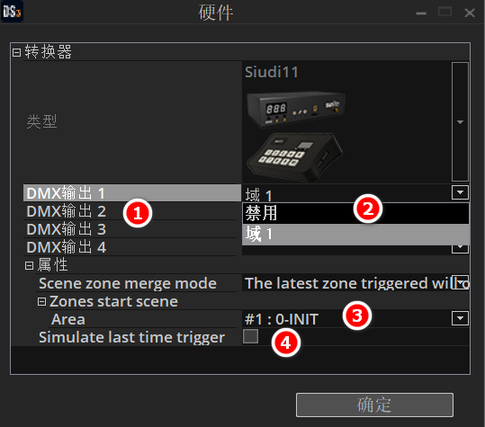The height and width of the screenshot is (427, 485).
Task: Select the DMX输出 3 row
Action: pyautogui.click(x=130, y=229)
